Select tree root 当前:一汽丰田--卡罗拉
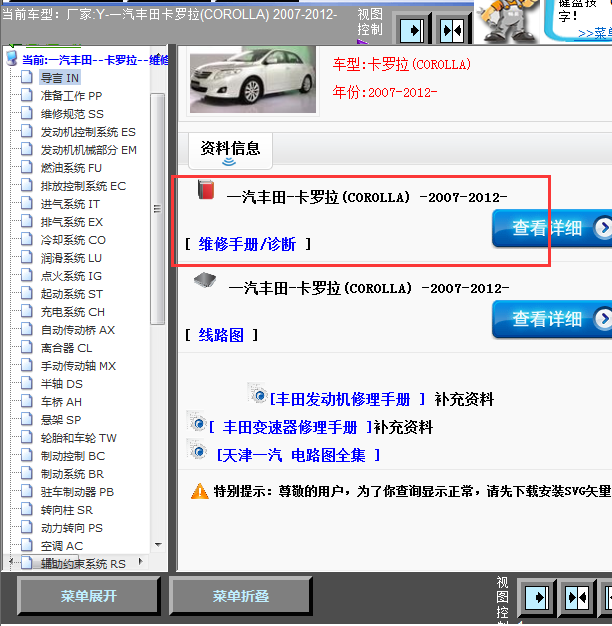 point(95,60)
